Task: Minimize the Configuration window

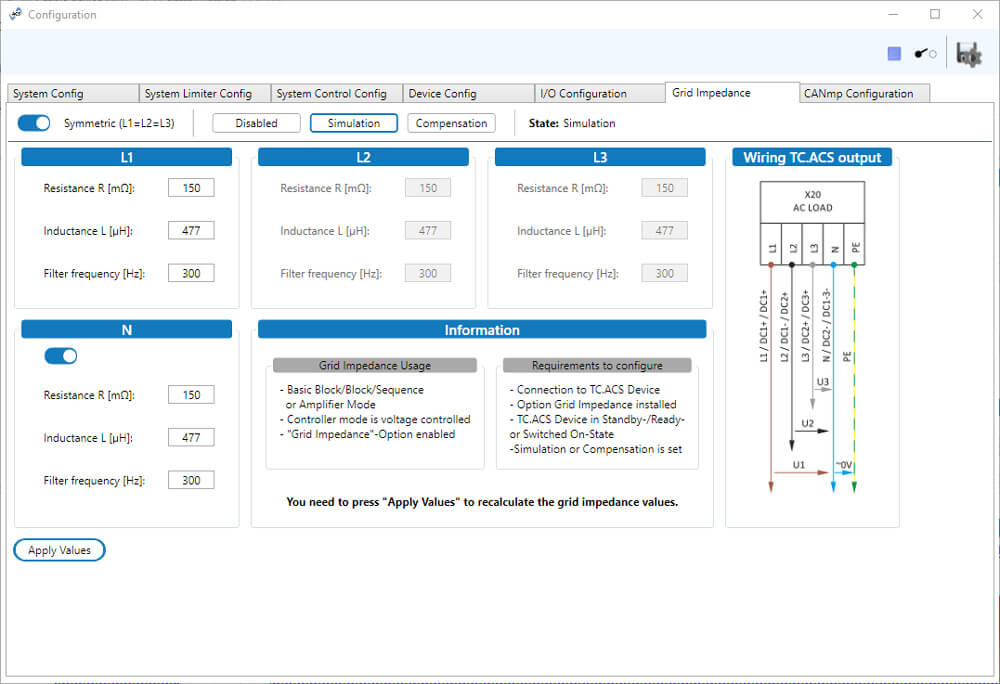Action: tap(891, 14)
